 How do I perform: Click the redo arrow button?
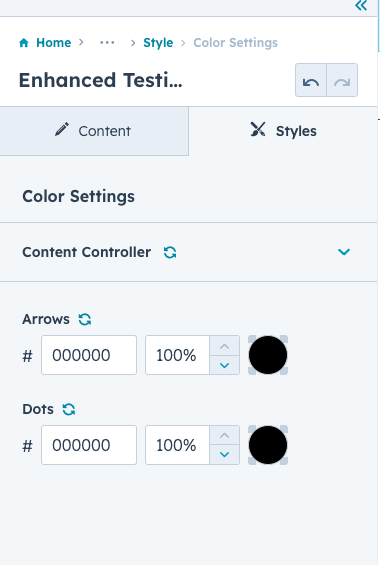tap(342, 80)
